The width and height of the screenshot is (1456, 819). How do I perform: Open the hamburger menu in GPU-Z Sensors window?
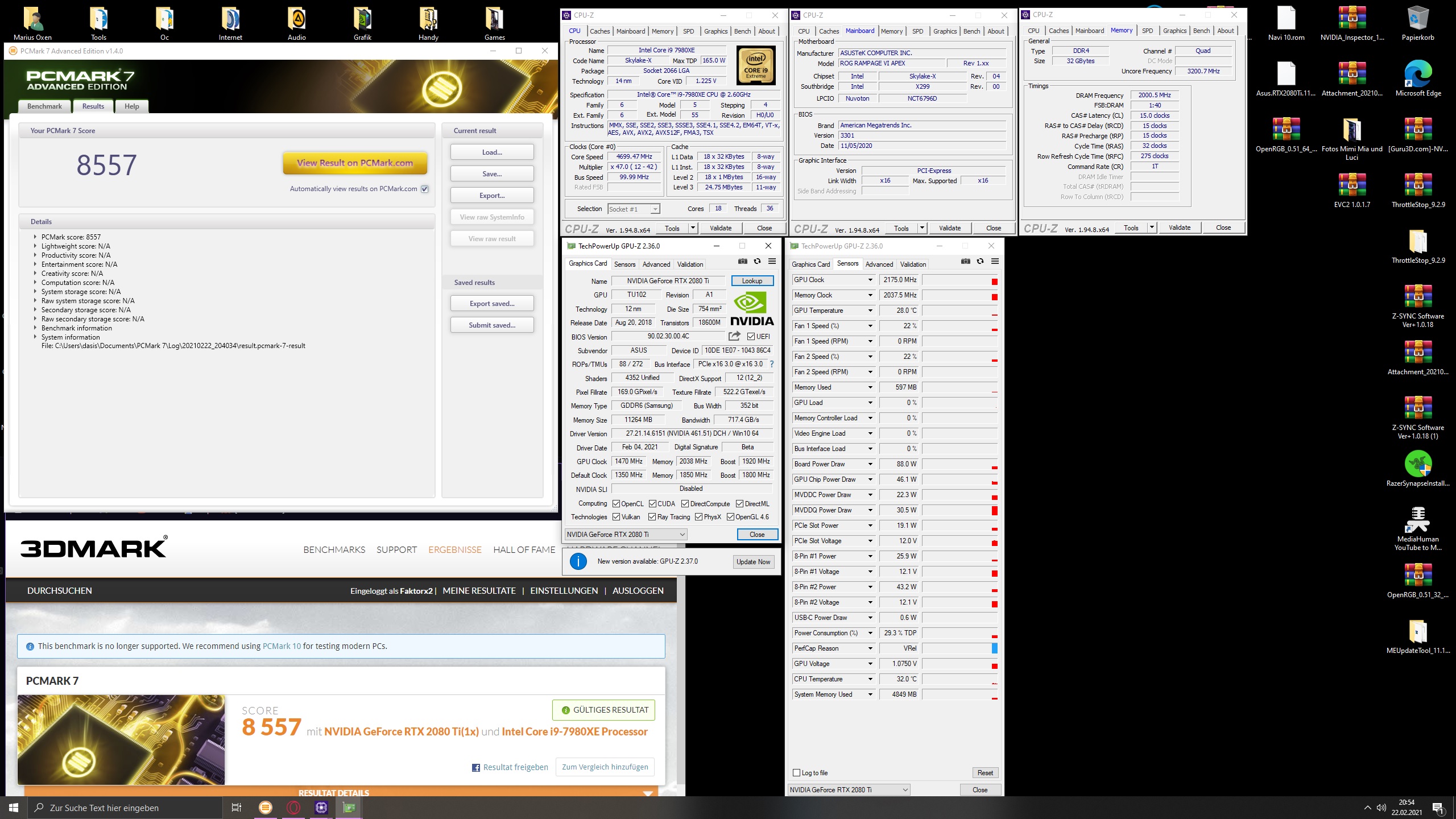tap(995, 261)
